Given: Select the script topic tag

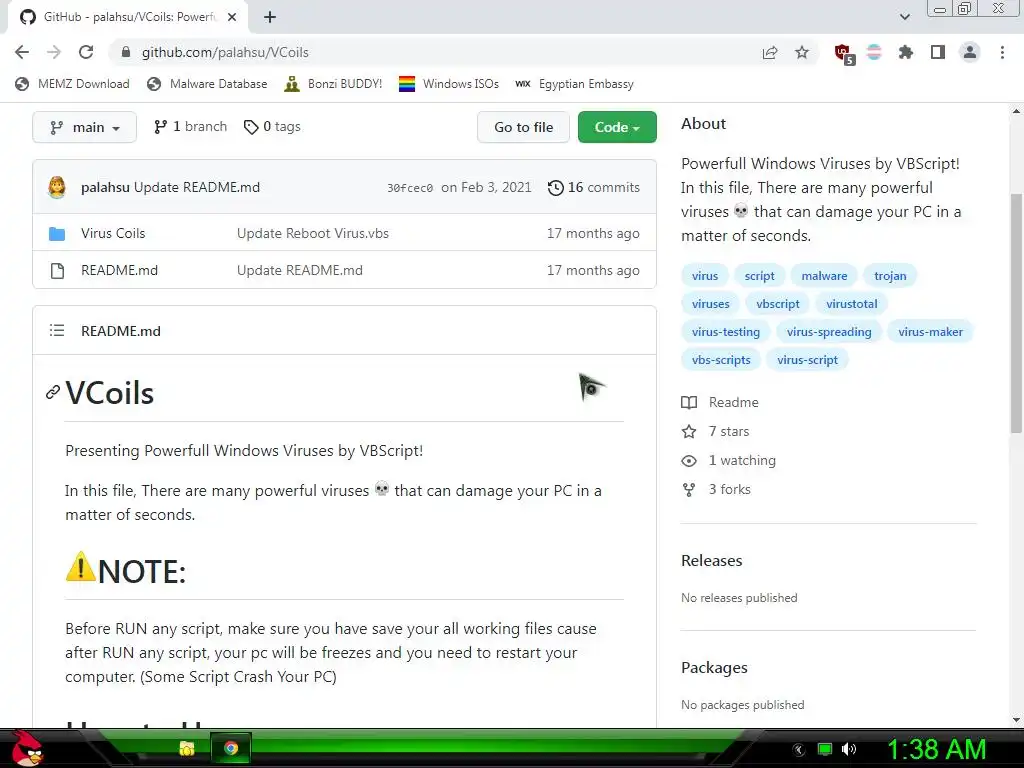Looking at the screenshot, I should pyautogui.click(x=760, y=276).
